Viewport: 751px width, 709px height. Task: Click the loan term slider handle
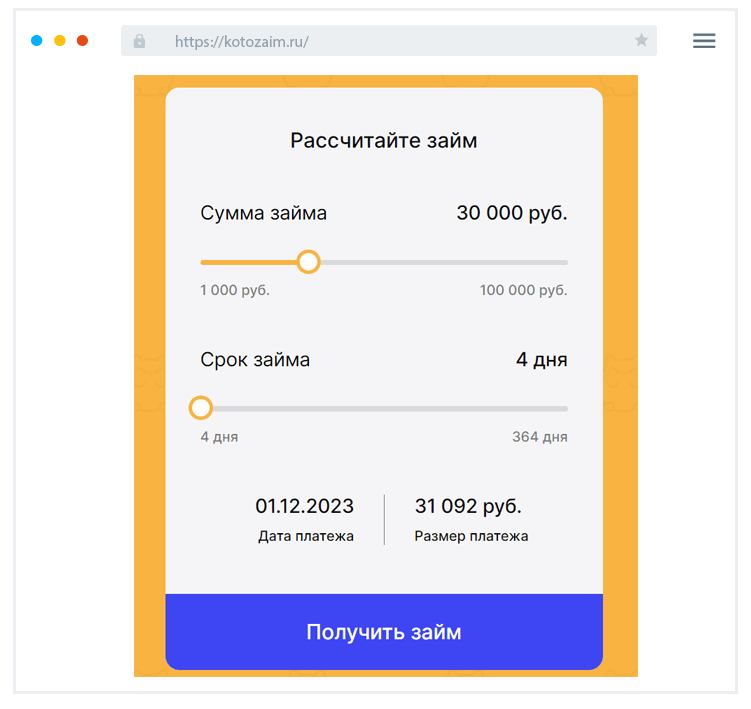(201, 408)
